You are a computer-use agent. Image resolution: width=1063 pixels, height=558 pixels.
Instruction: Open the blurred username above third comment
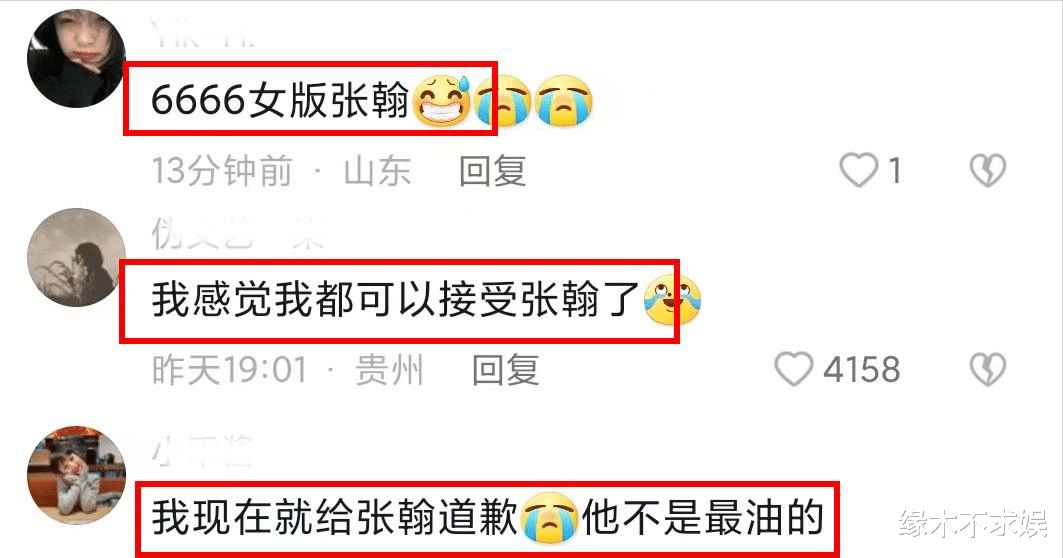point(202,452)
